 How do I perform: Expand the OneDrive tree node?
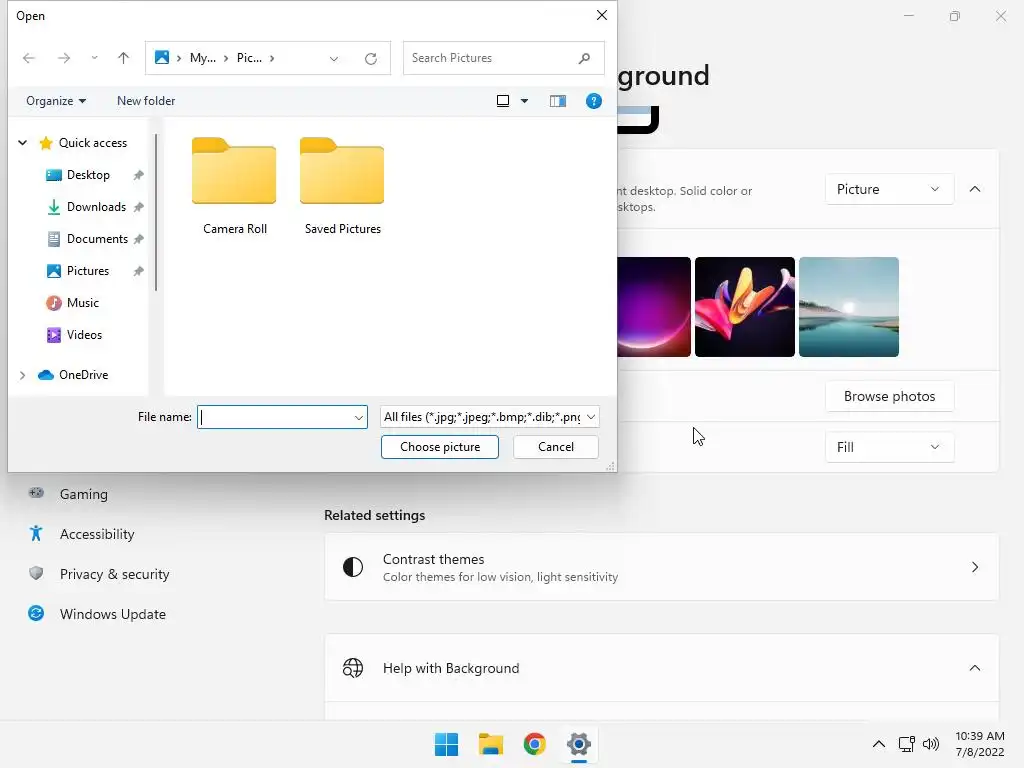(x=22, y=375)
